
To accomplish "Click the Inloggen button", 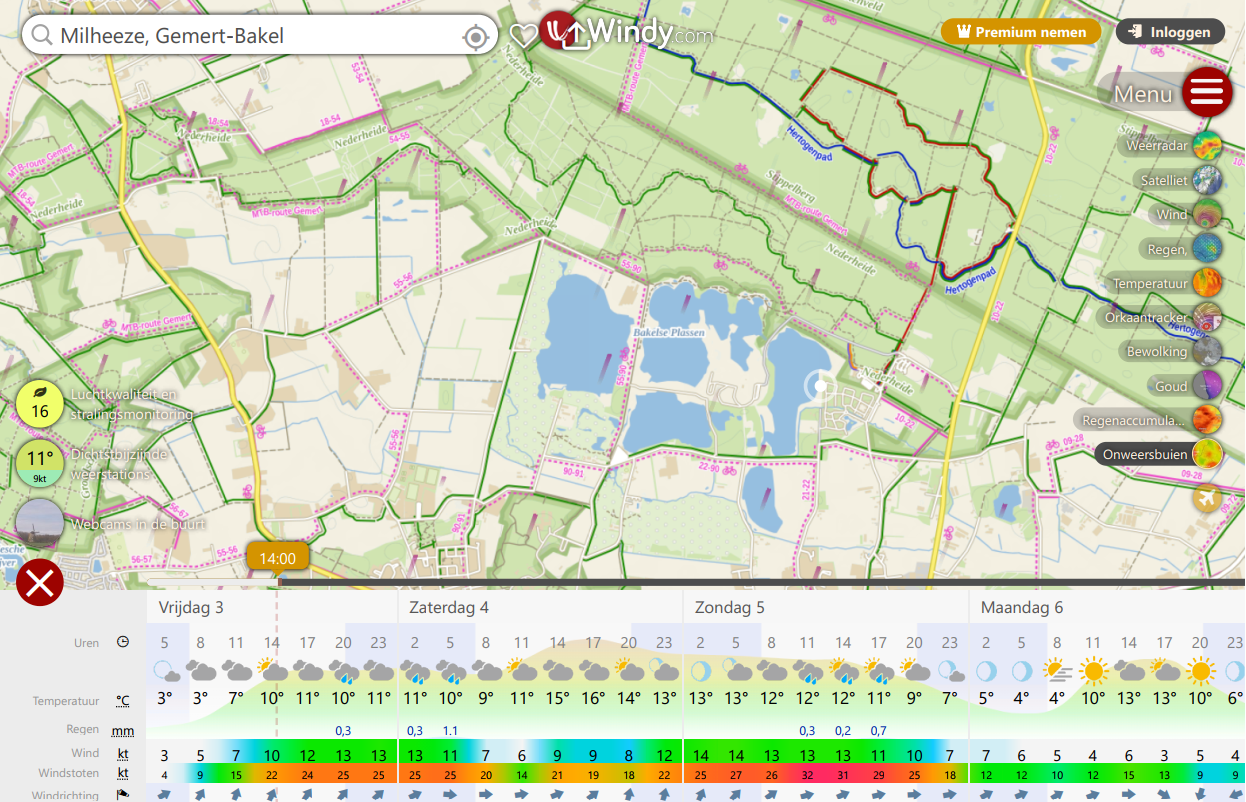I will coord(1170,32).
